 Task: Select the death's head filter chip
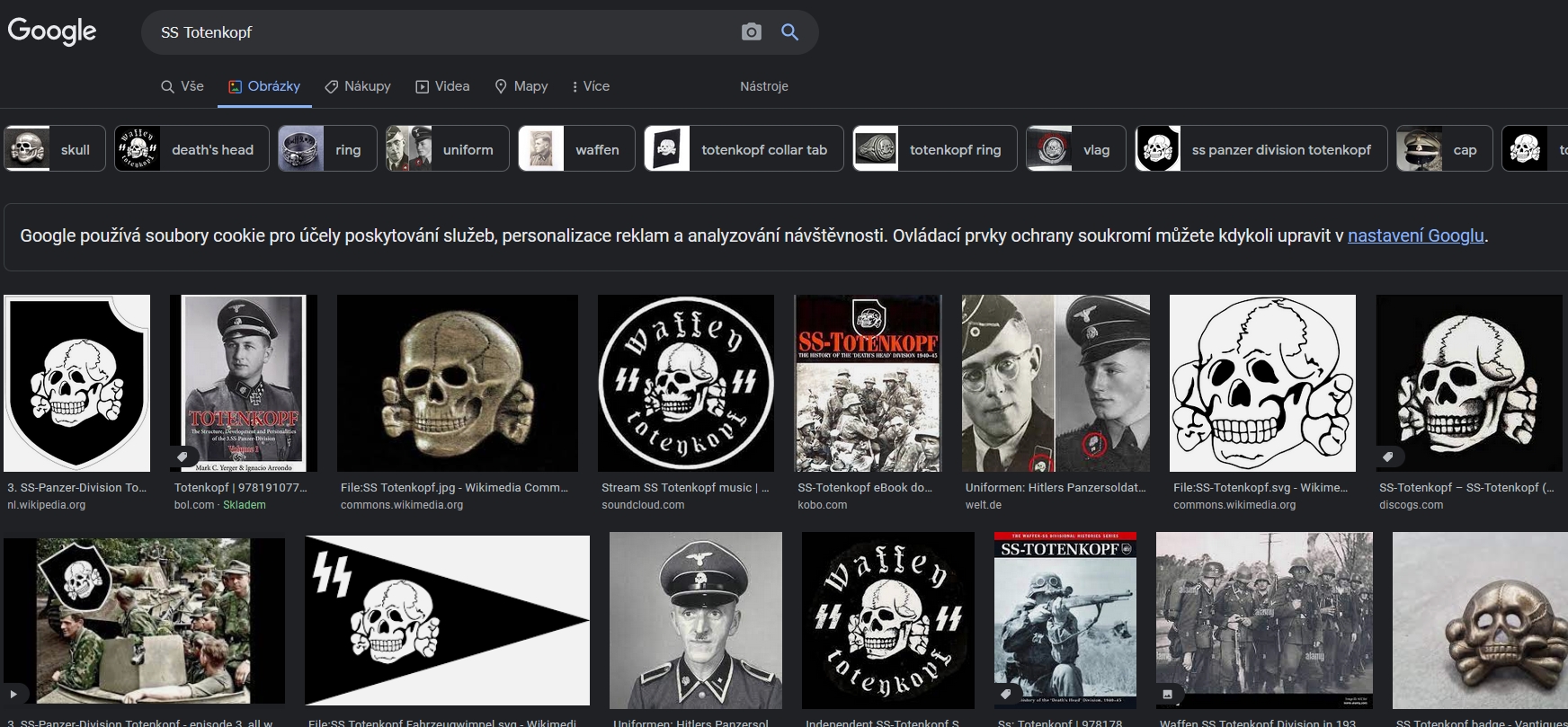[x=192, y=148]
